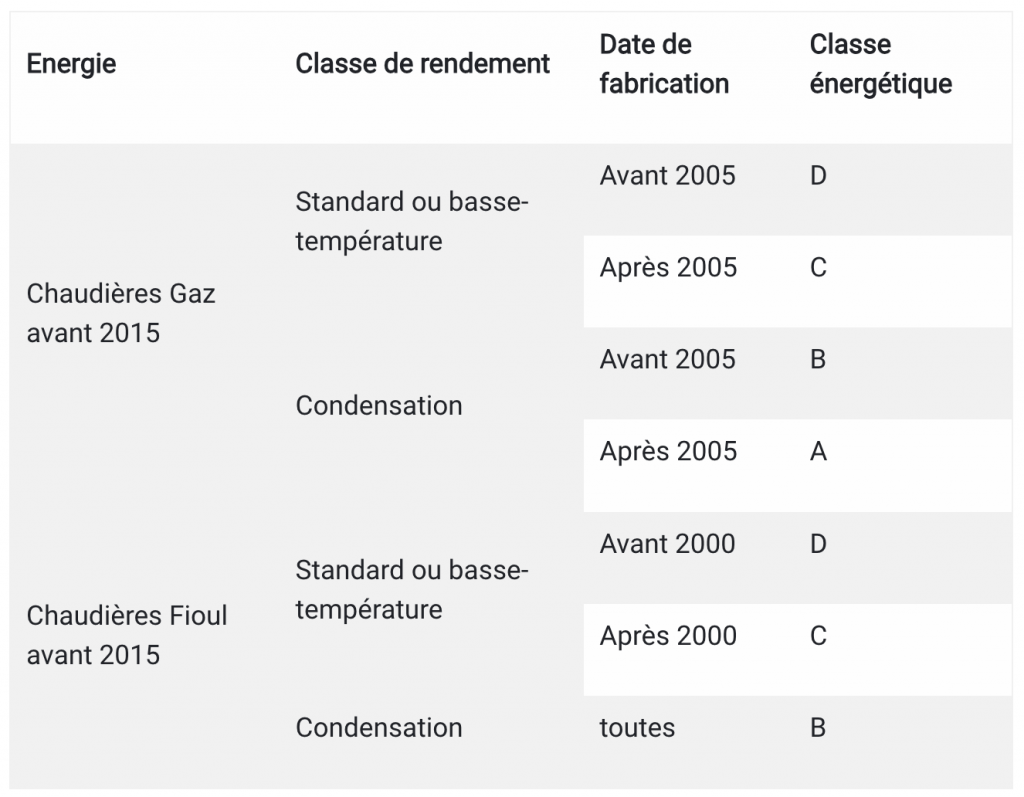Click Standard ou basse-température in the Gaz section
Viewport: 1024px width, 797px height.
tap(411, 221)
